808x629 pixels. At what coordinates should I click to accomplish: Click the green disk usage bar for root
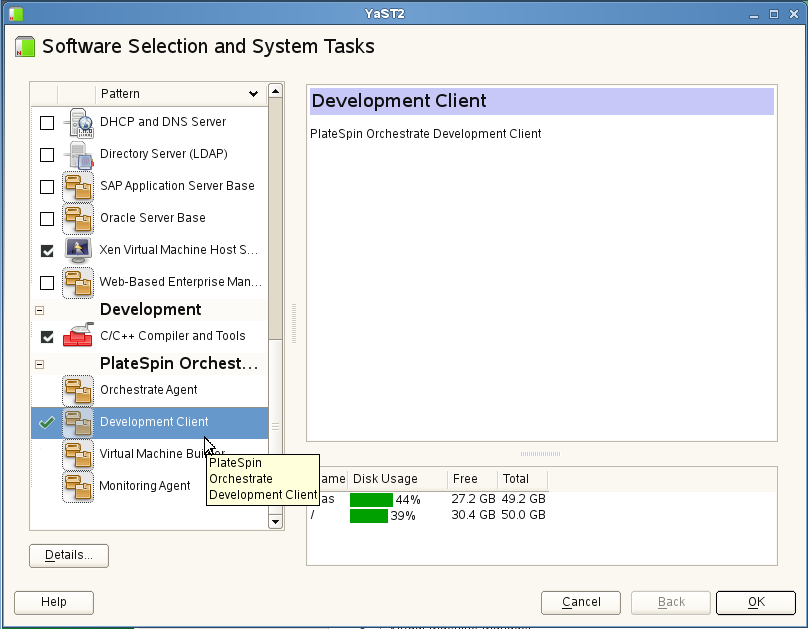[368, 516]
